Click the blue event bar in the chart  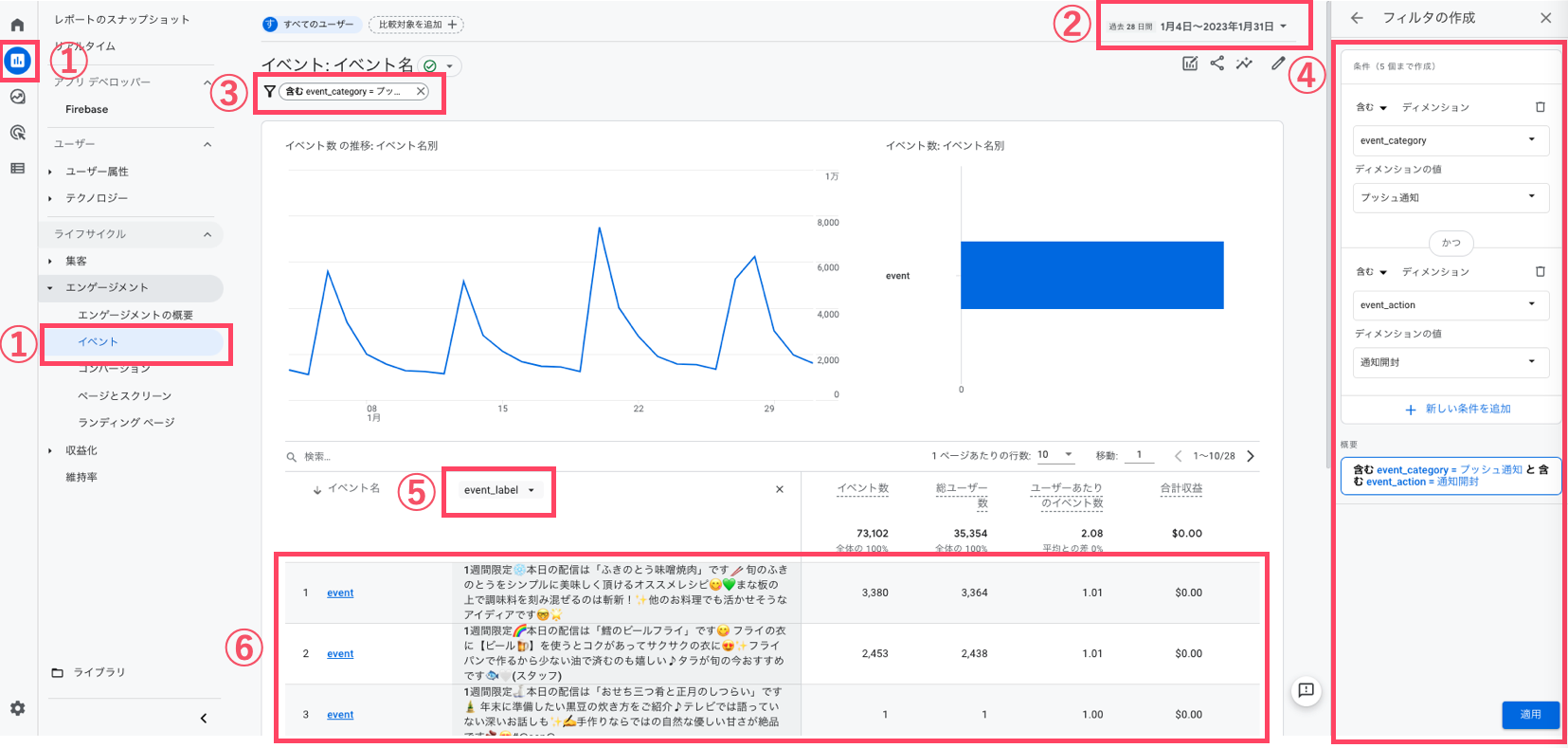[1091, 275]
